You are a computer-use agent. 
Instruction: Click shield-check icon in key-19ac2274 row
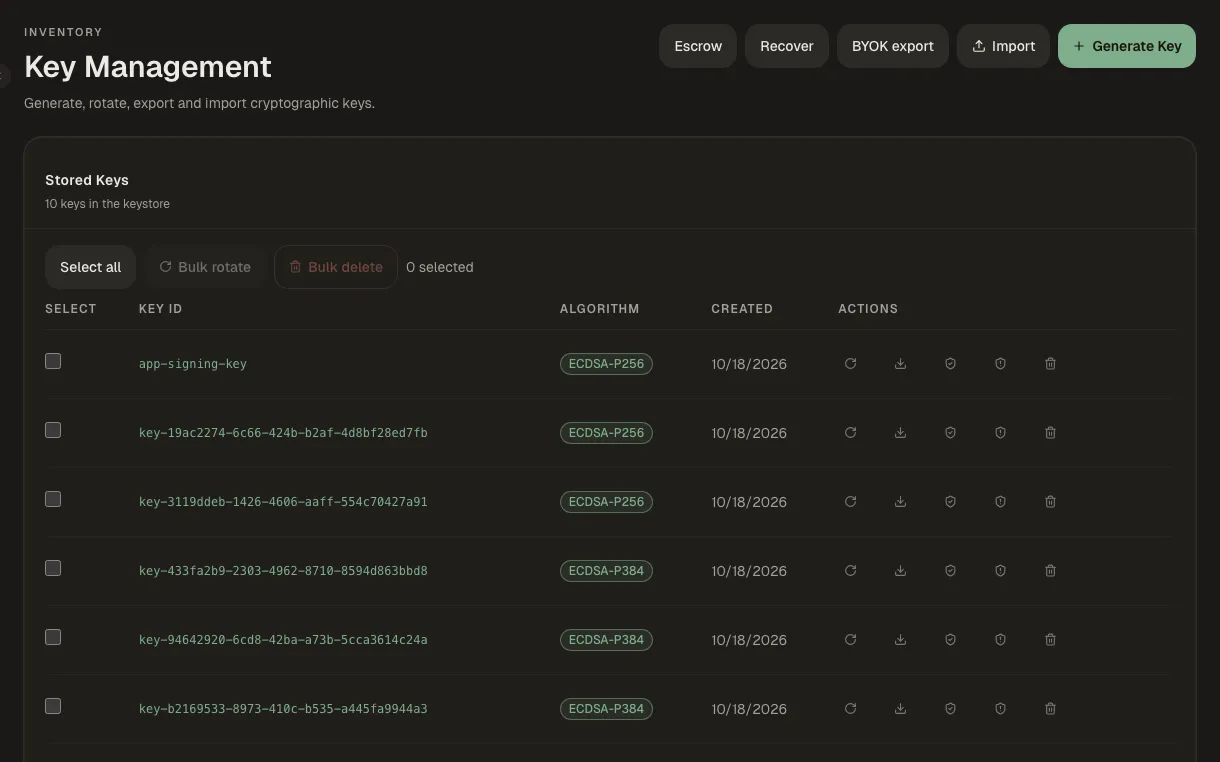pos(950,433)
